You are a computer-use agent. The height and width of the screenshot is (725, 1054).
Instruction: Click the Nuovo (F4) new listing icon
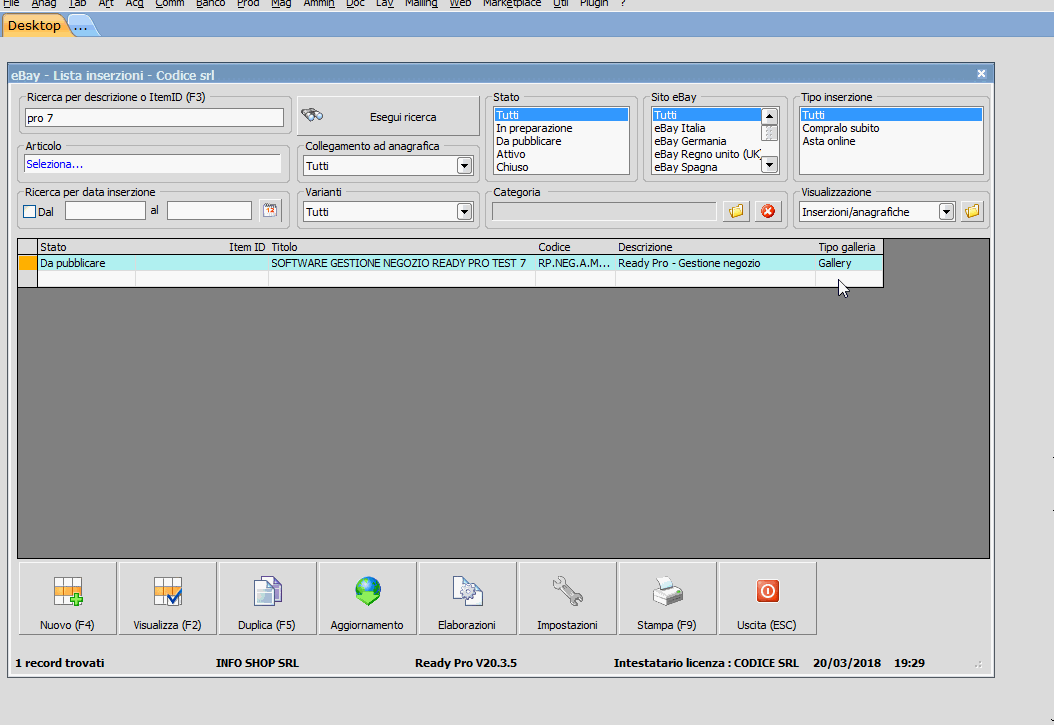[x=67, y=598]
